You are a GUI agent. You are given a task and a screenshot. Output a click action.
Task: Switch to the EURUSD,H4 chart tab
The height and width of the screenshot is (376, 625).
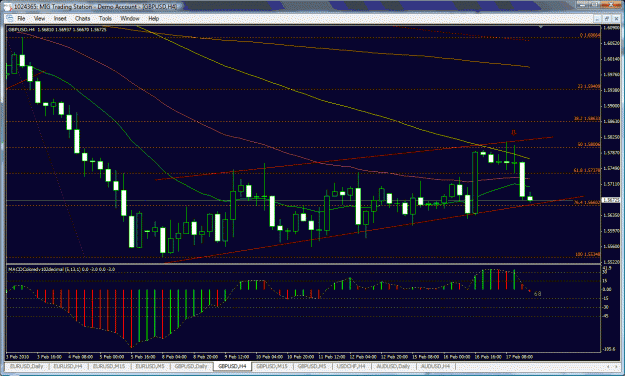(x=68, y=366)
